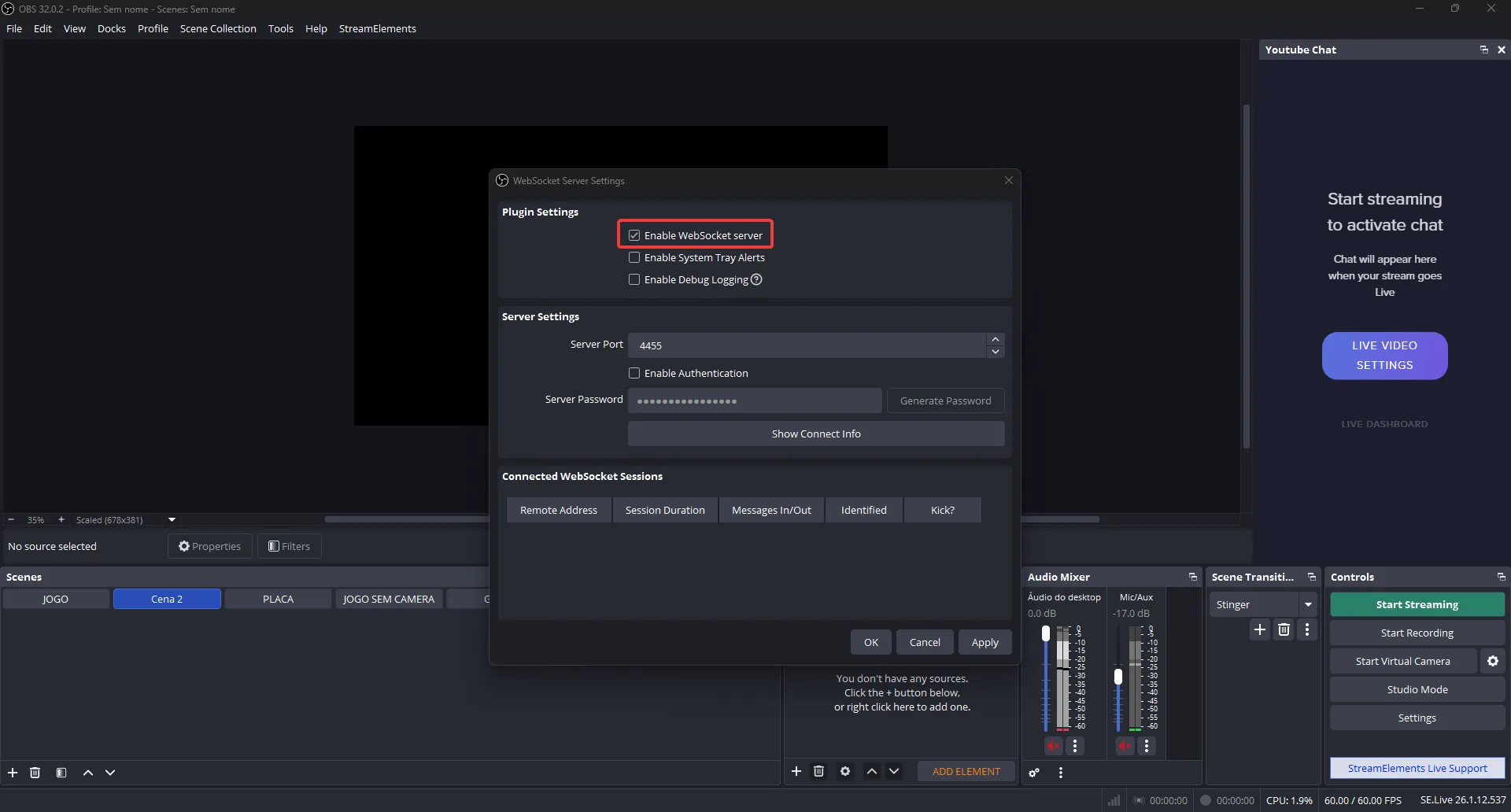This screenshot has width=1511, height=812.
Task: Uncheck Enable WebSocket server
Action: tap(634, 234)
